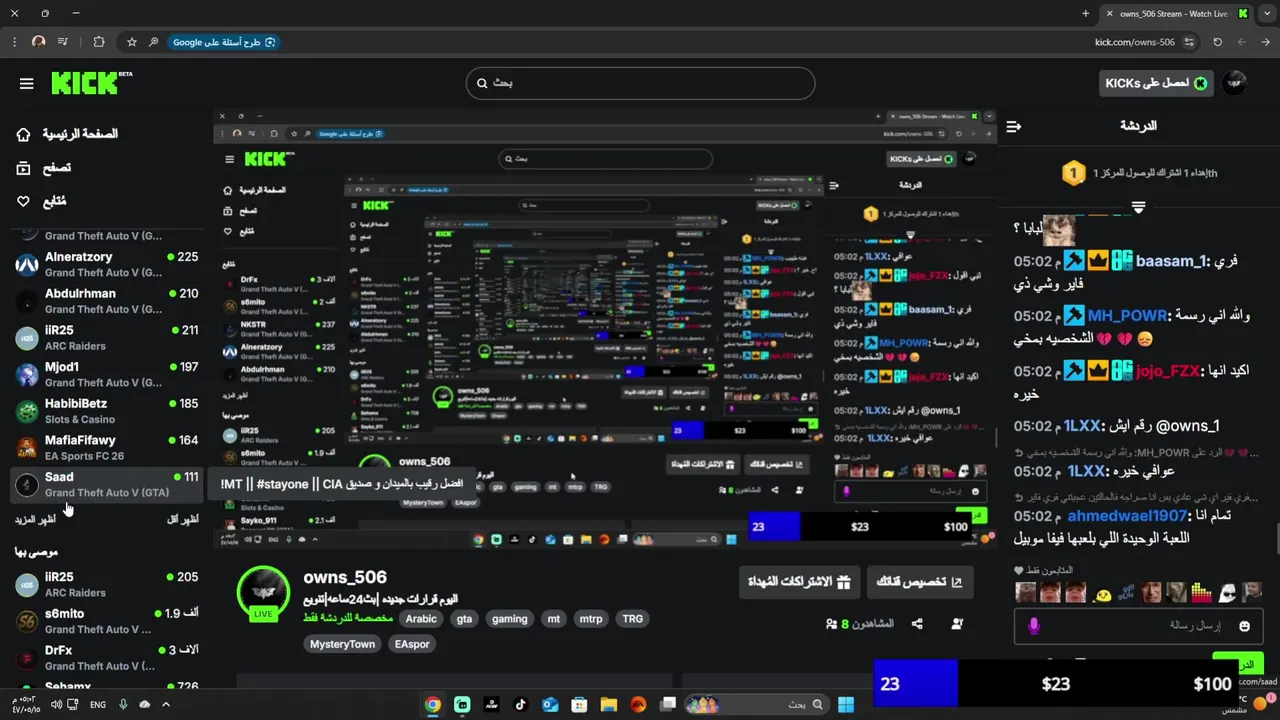Open the Kick sidebar hamburger menu
Screen dimensions: 1280x720
coord(27,83)
